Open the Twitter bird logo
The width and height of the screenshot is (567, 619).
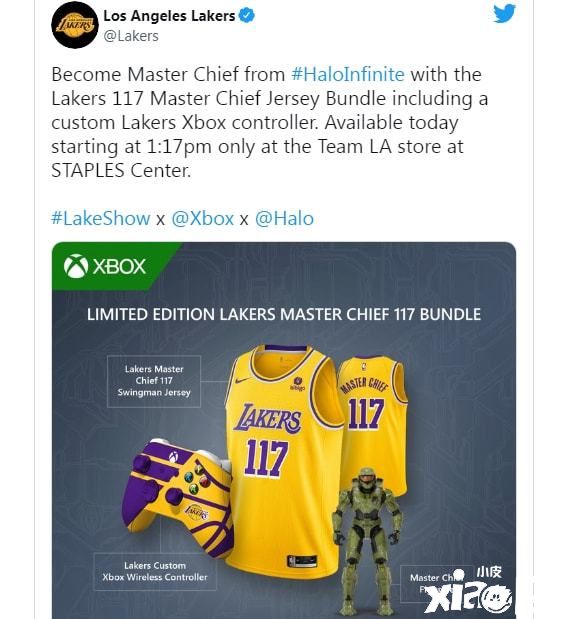[x=504, y=13]
